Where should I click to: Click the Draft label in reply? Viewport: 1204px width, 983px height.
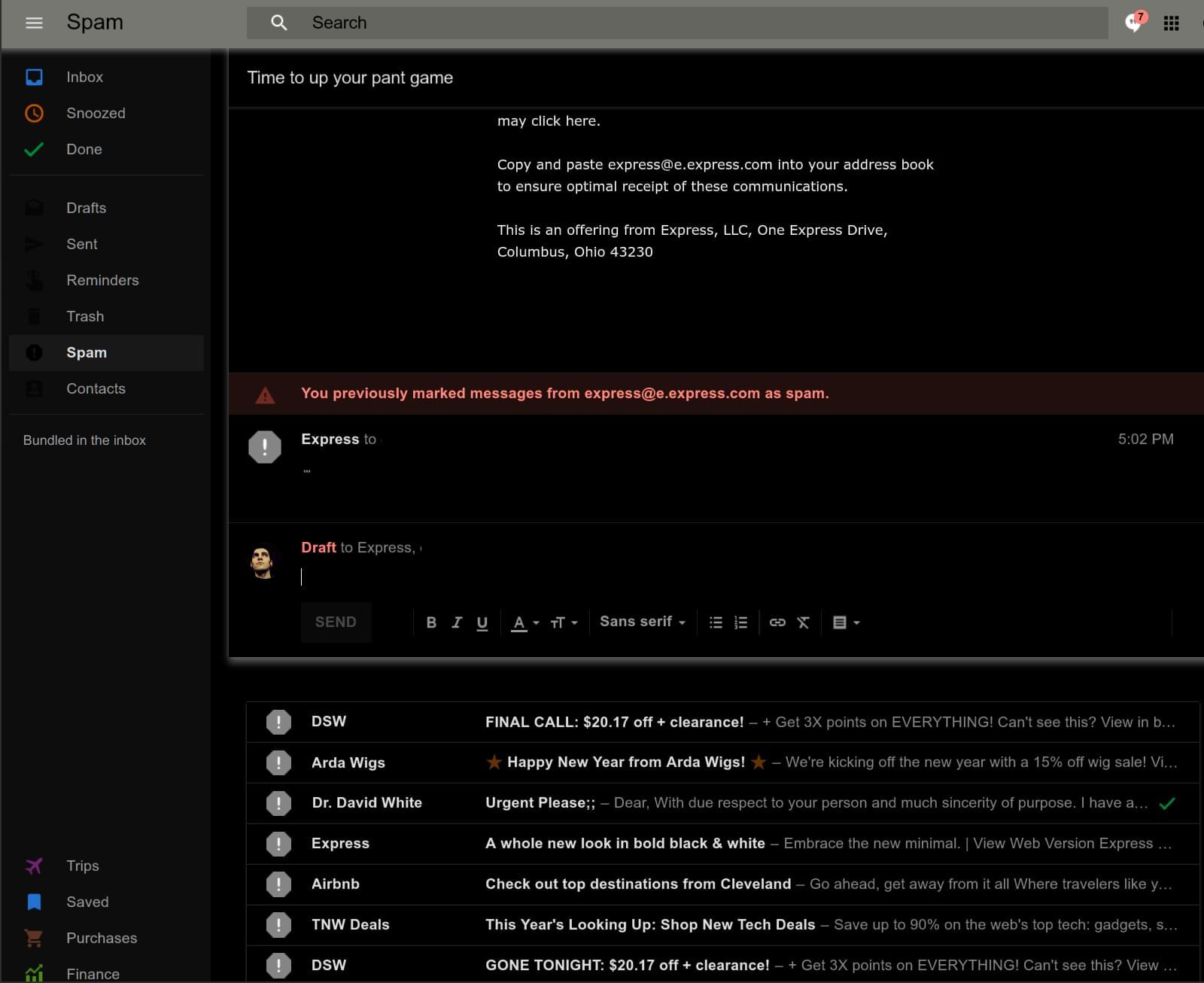coord(318,547)
